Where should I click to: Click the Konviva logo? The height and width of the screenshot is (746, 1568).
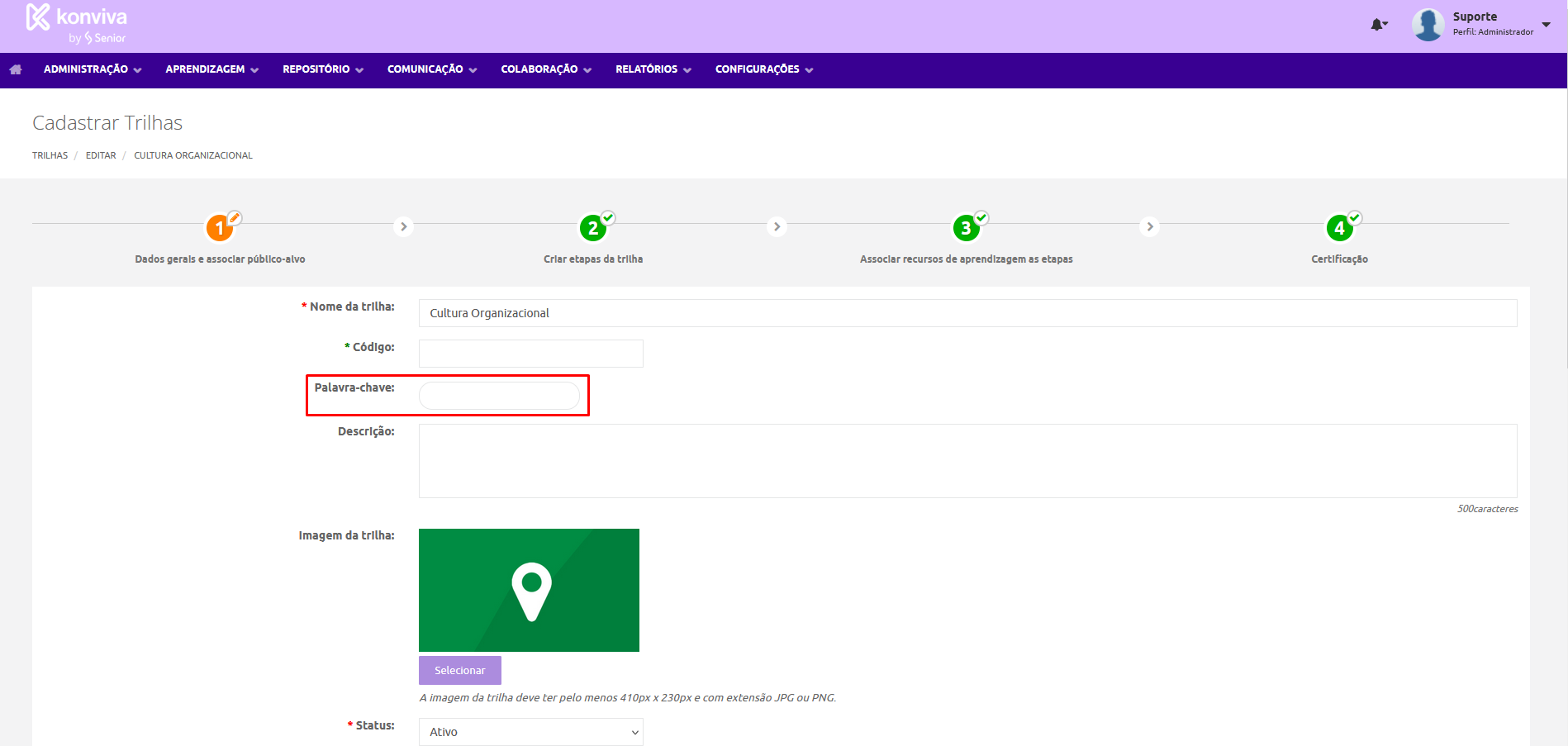pos(76,24)
